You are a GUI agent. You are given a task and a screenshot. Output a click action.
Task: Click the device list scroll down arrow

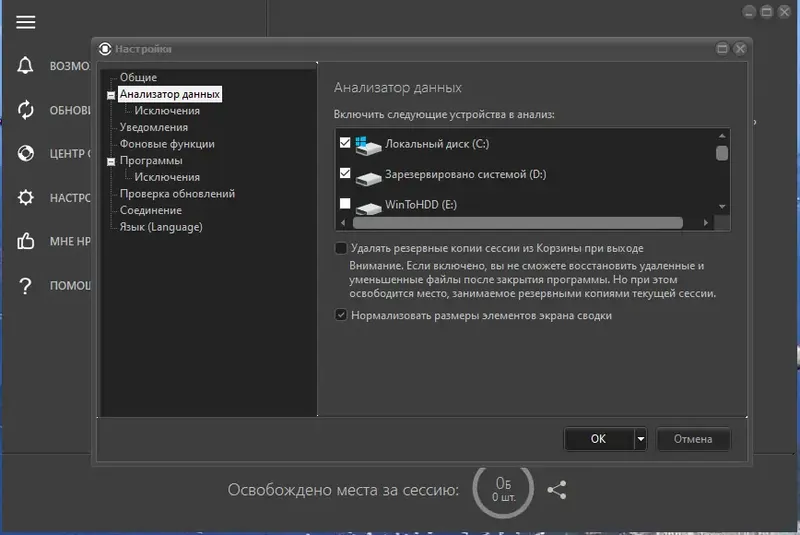point(722,207)
